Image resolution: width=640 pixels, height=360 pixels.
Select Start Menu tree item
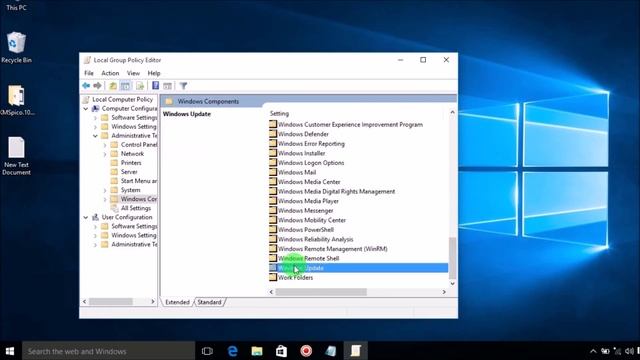click(x=139, y=181)
